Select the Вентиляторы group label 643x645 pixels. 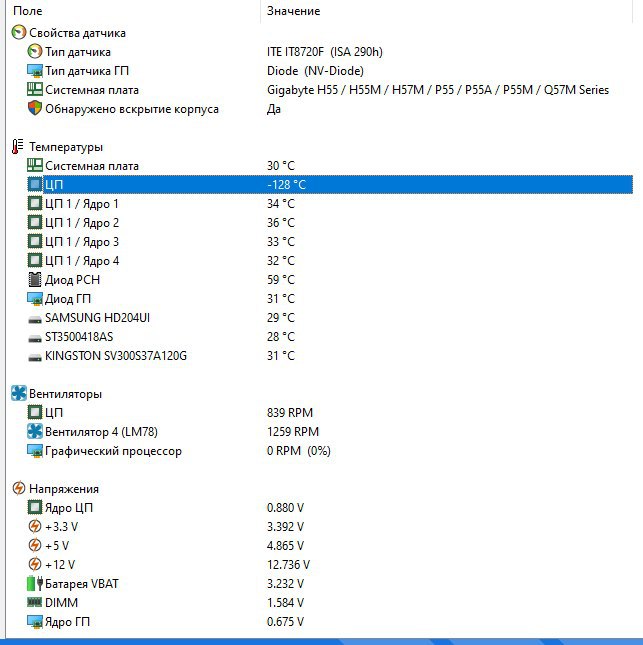[x=65, y=394]
